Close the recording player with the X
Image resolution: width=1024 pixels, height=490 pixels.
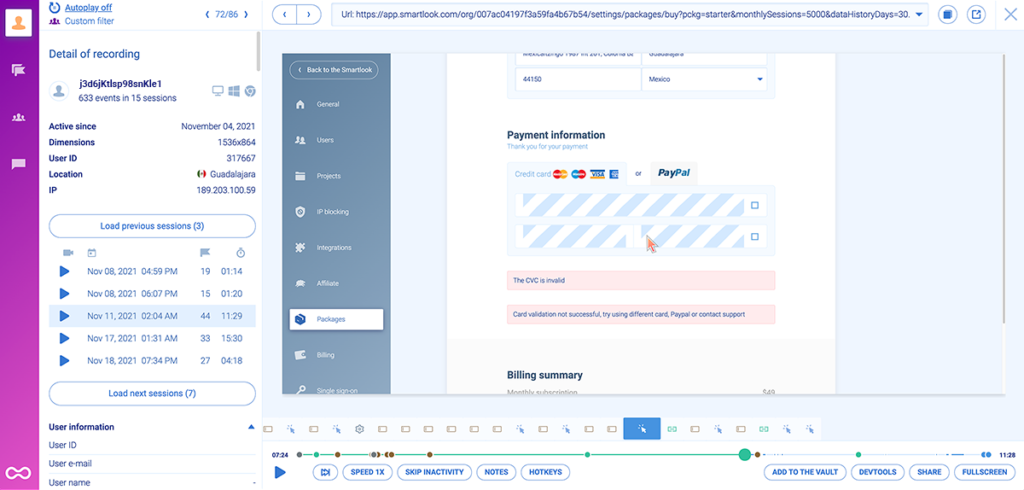pos(1010,14)
